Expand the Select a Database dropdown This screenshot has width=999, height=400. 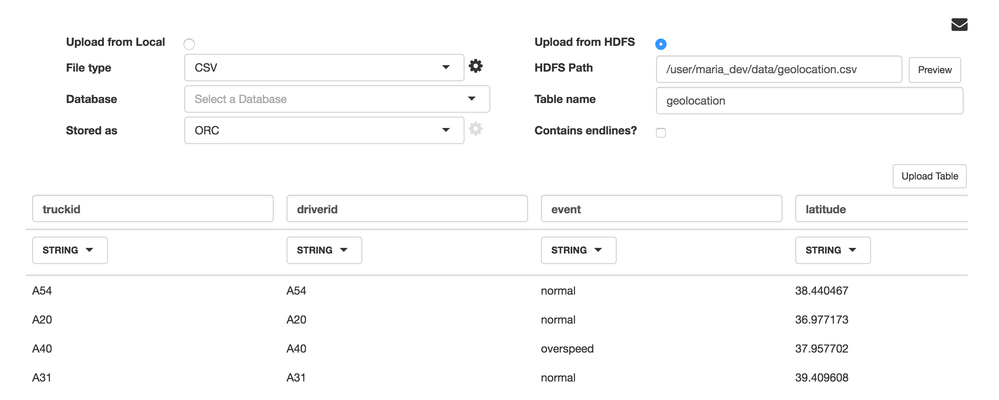tap(337, 99)
